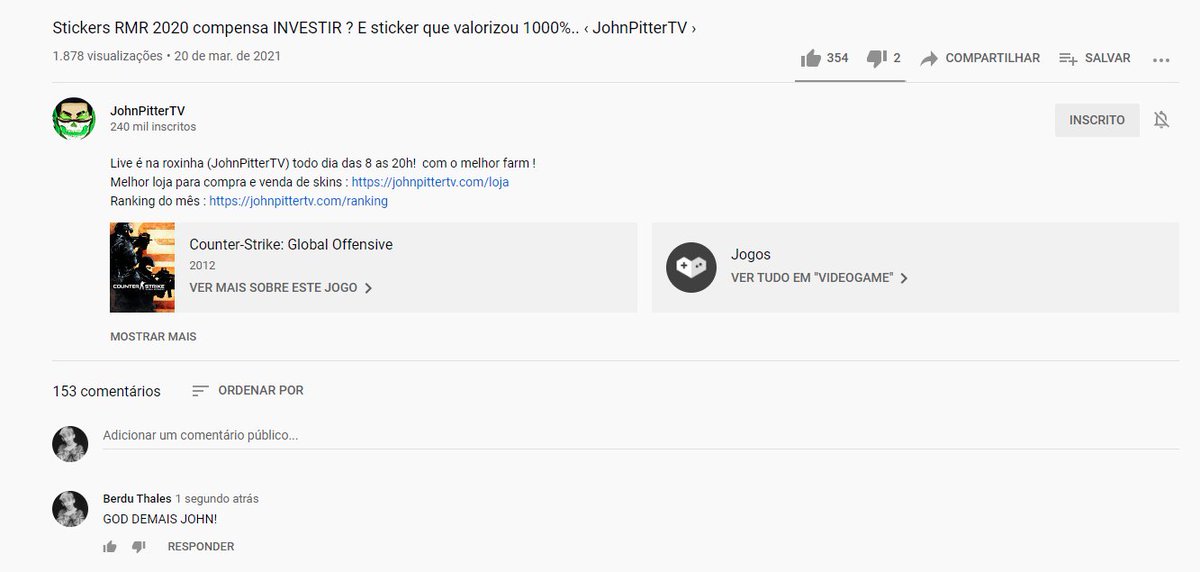The height and width of the screenshot is (572, 1200).
Task: Select the GOD DEMAIS JOHN! comment text
Action: point(160,519)
